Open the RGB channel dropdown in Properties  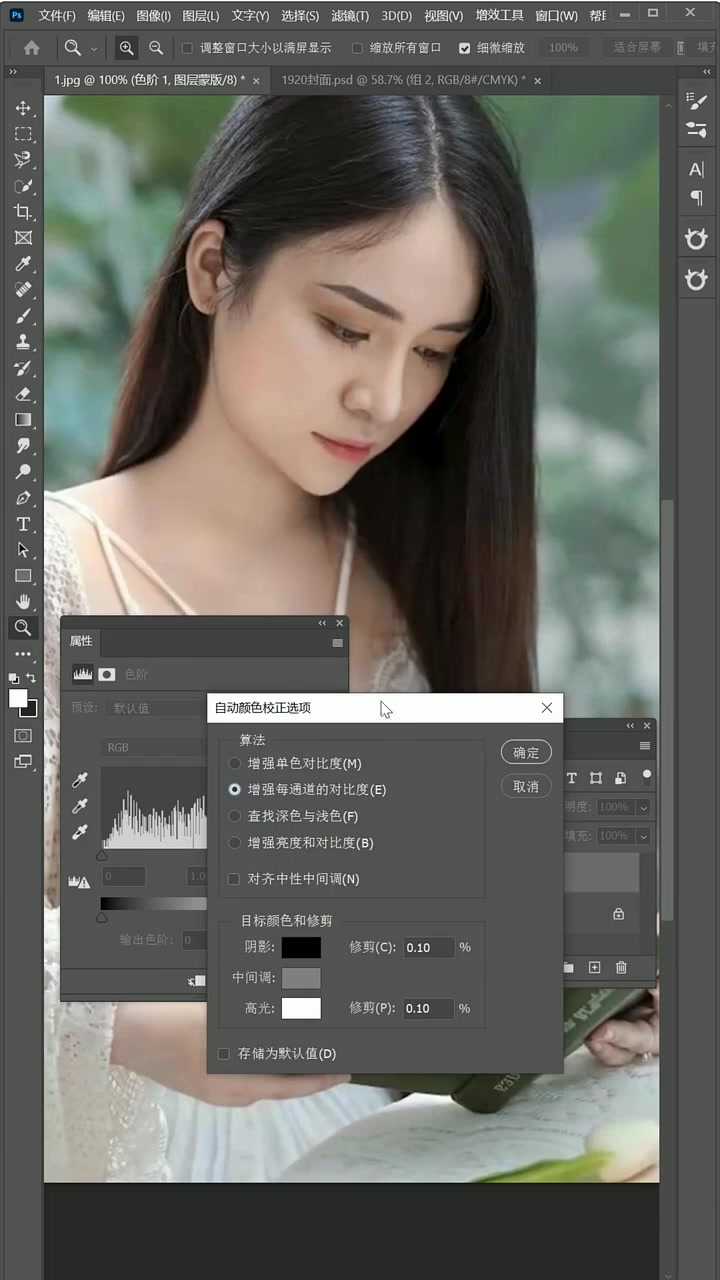153,747
